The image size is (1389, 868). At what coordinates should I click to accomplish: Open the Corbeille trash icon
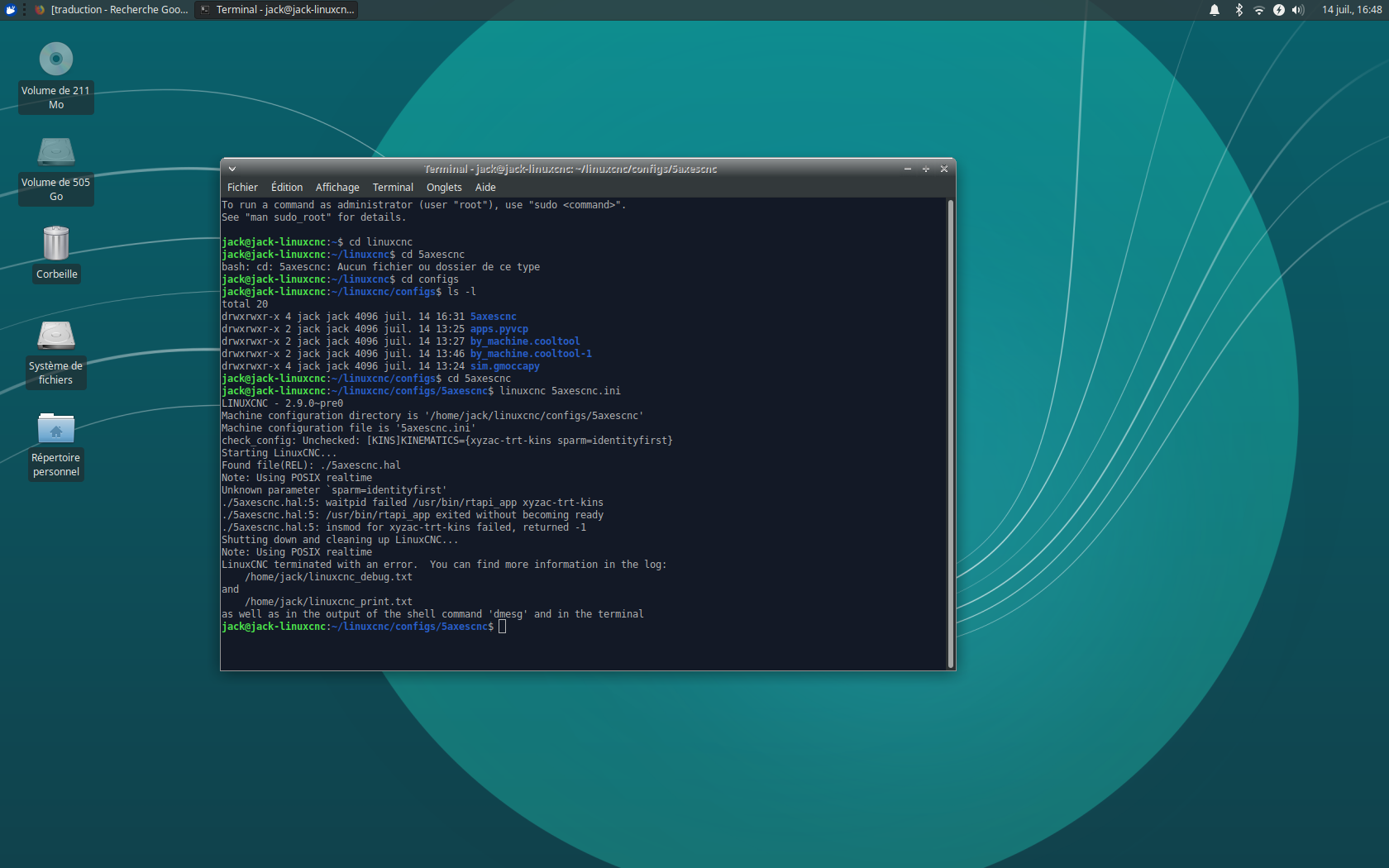pyautogui.click(x=56, y=243)
